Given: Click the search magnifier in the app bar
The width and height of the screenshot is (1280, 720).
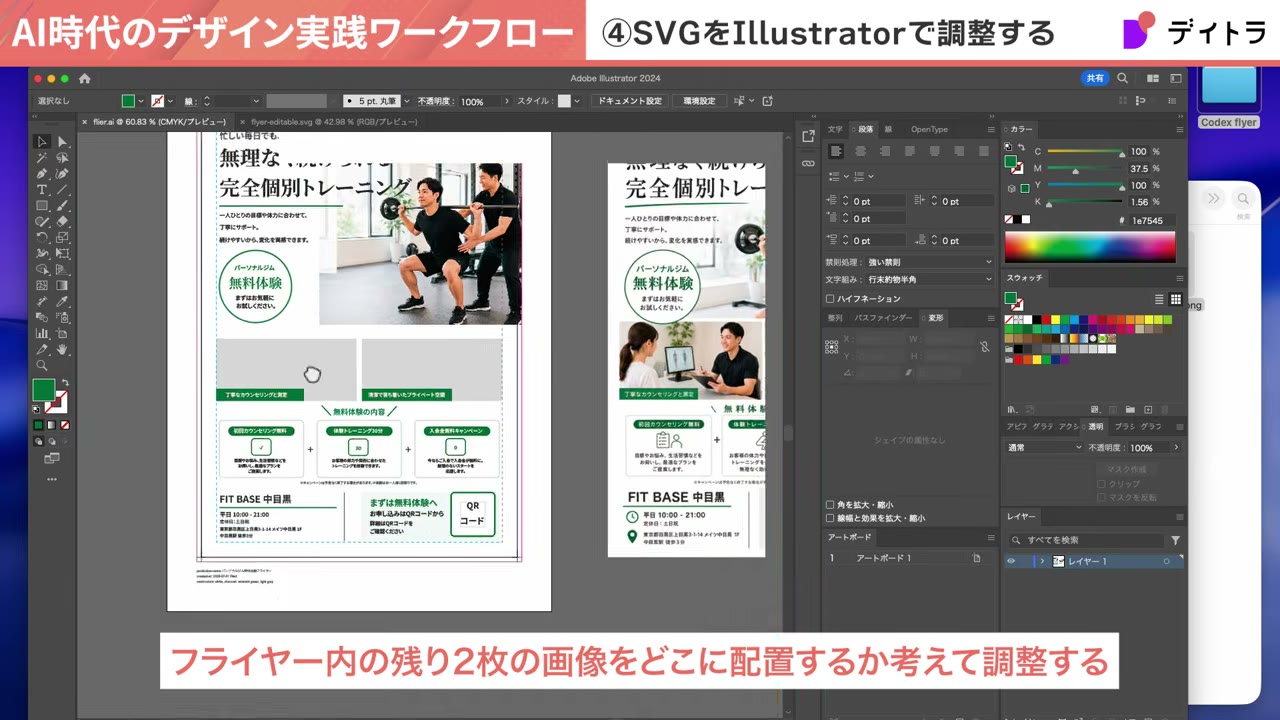Looking at the screenshot, I should 1122,78.
